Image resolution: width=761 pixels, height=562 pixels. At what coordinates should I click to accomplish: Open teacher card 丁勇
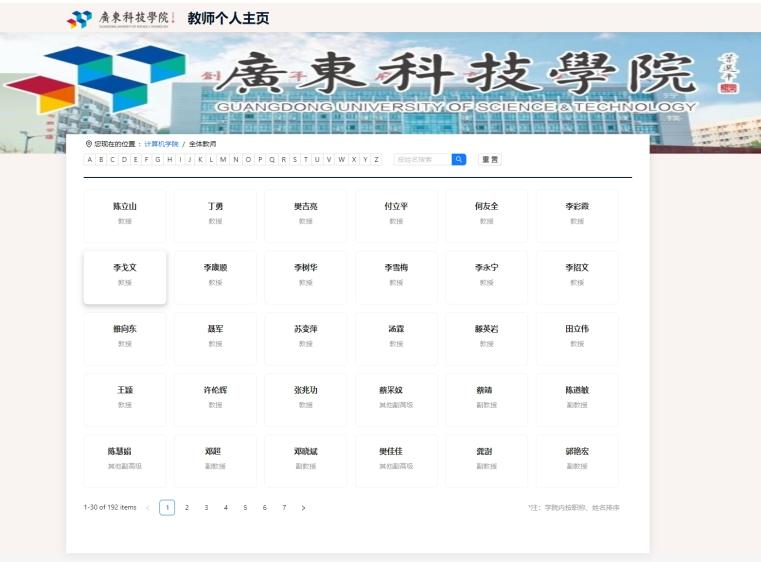(215, 216)
